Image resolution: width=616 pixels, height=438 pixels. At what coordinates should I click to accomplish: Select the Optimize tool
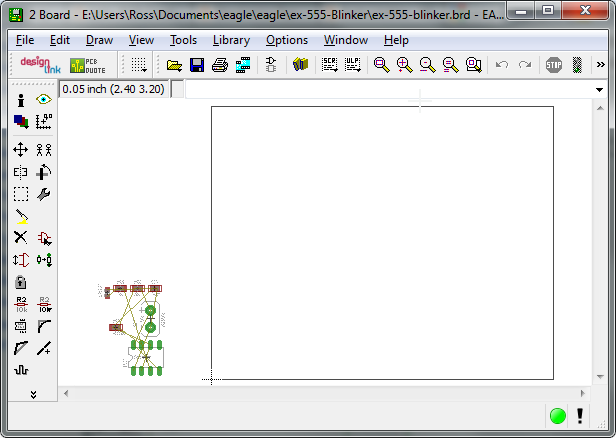(x=44, y=348)
